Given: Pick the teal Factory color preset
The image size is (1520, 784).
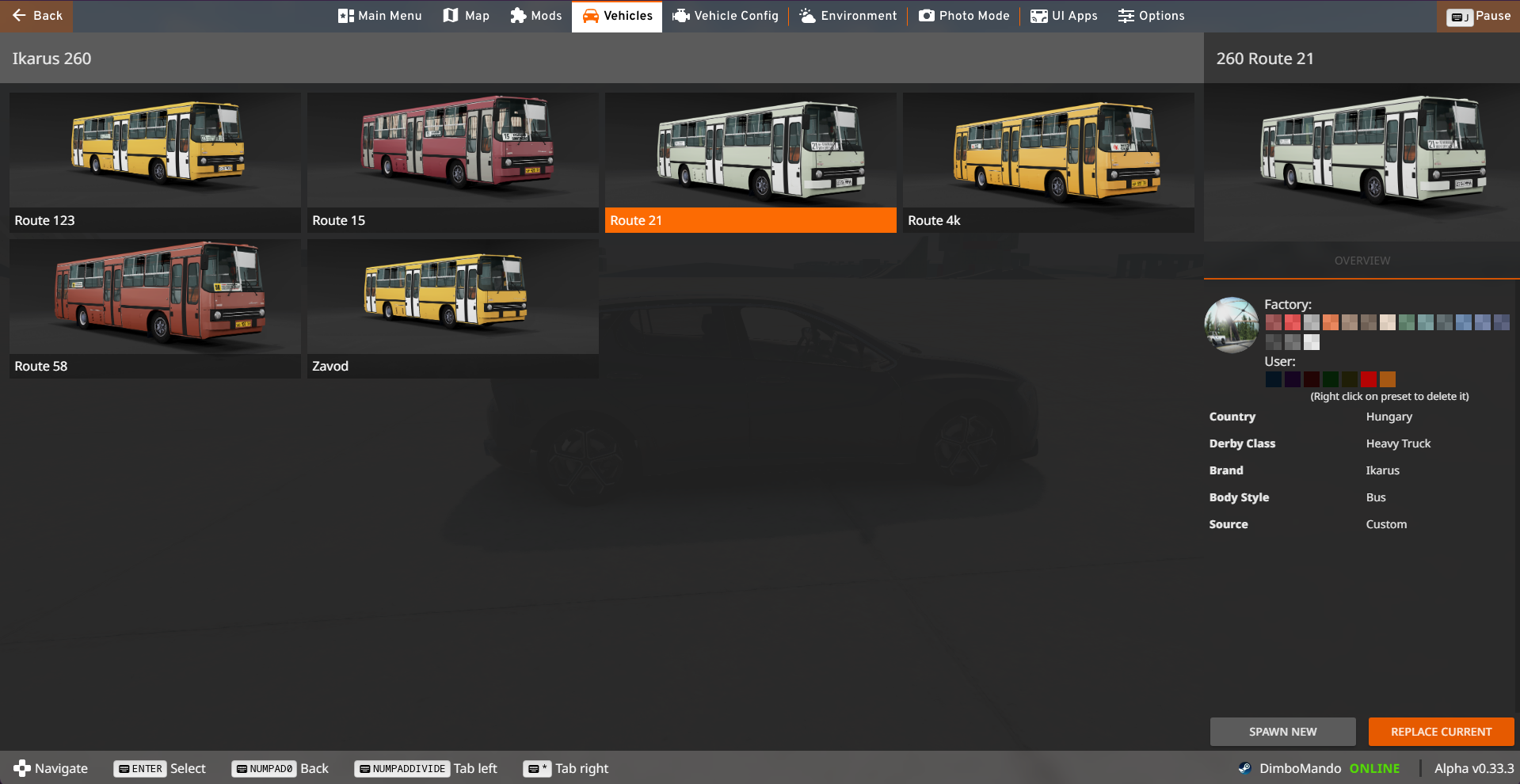Looking at the screenshot, I should [1426, 322].
